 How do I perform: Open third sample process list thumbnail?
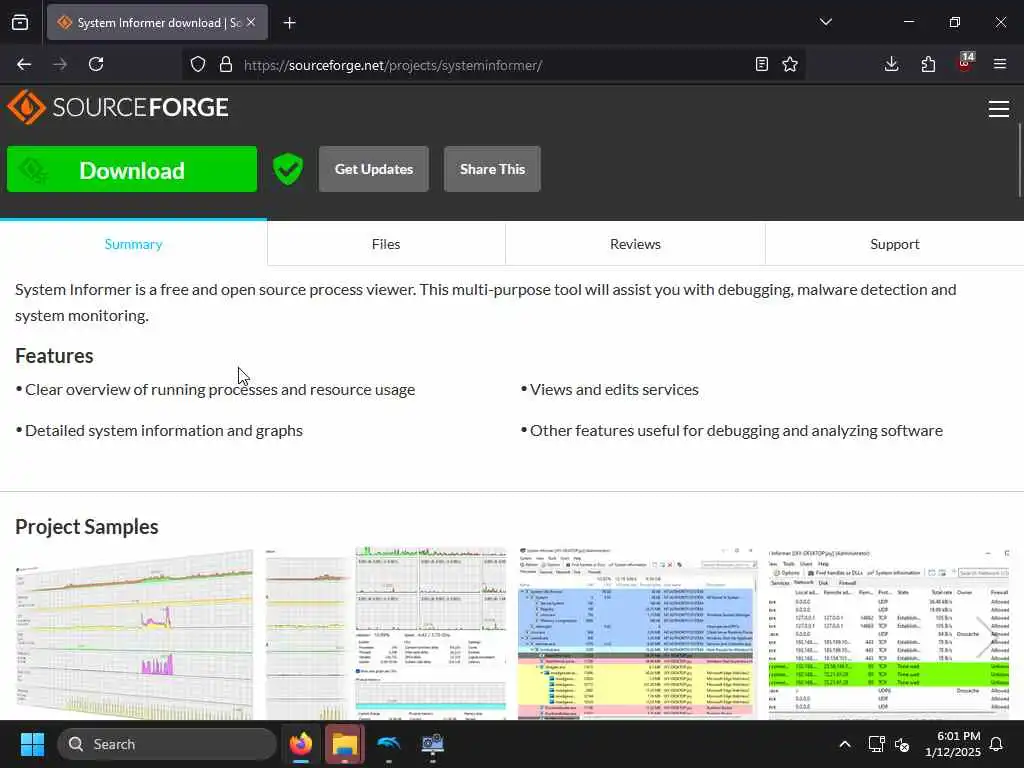pos(637,634)
